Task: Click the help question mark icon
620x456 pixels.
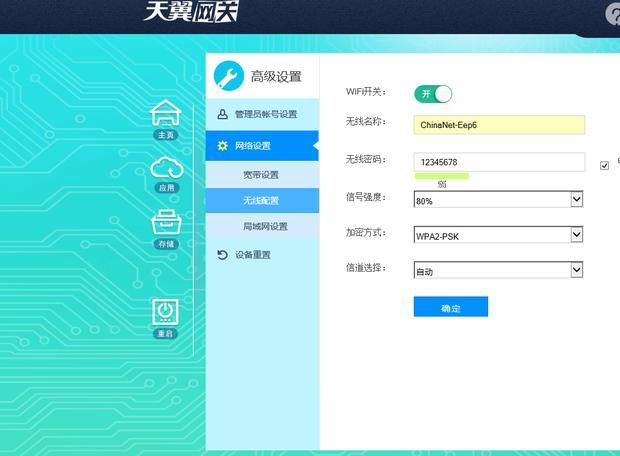Action: 613,15
